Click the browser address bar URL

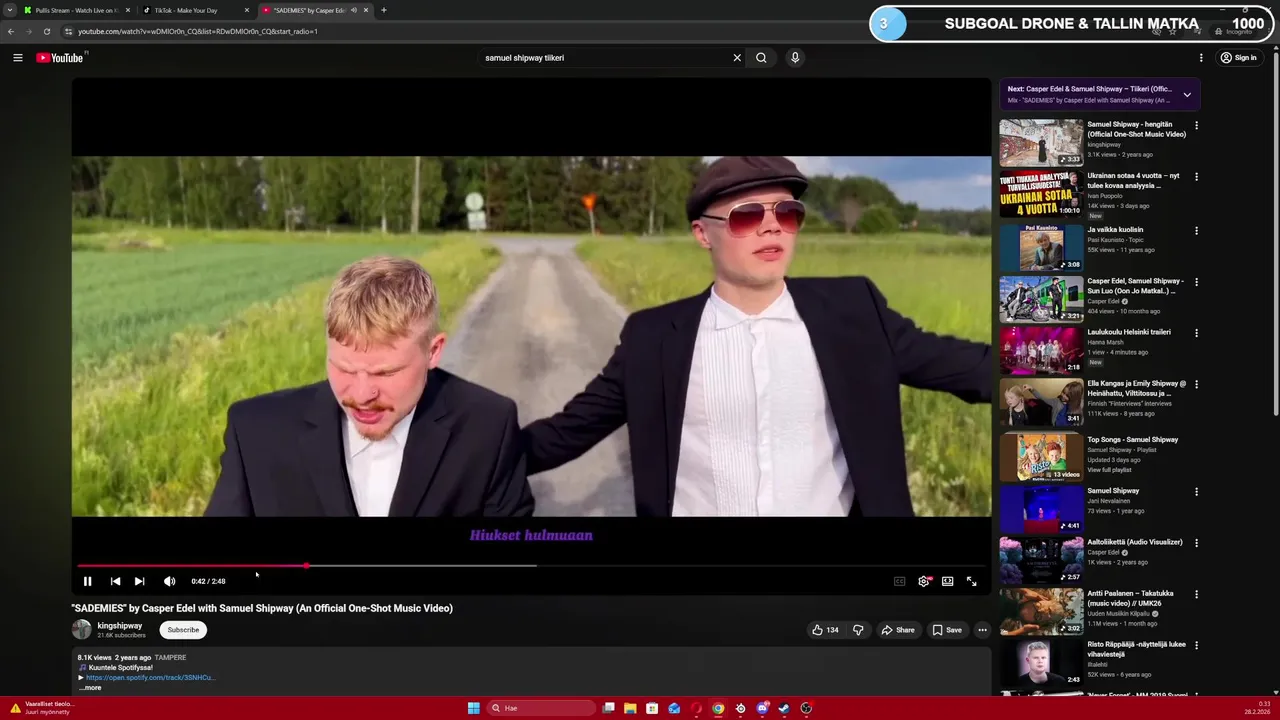(198, 31)
